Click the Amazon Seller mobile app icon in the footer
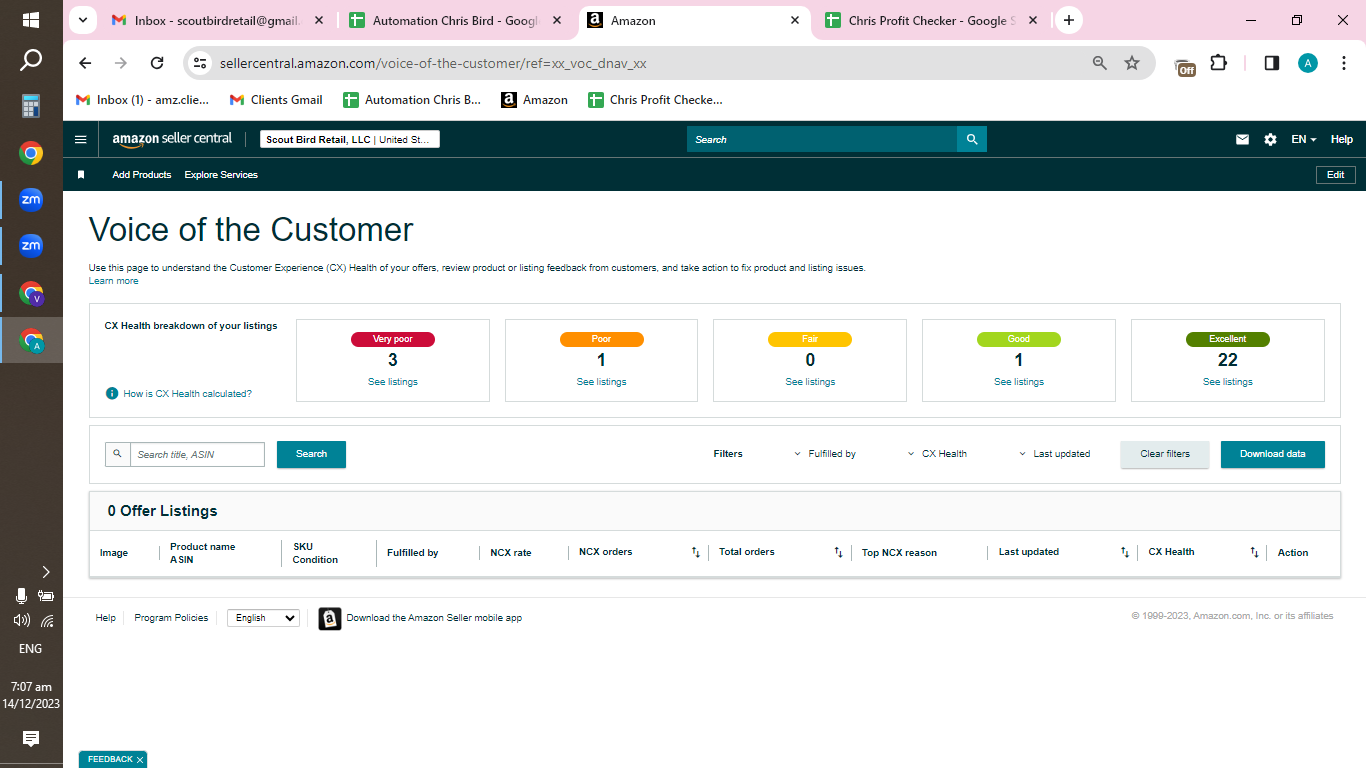Screen dimensions: 1366x768 click(x=330, y=619)
